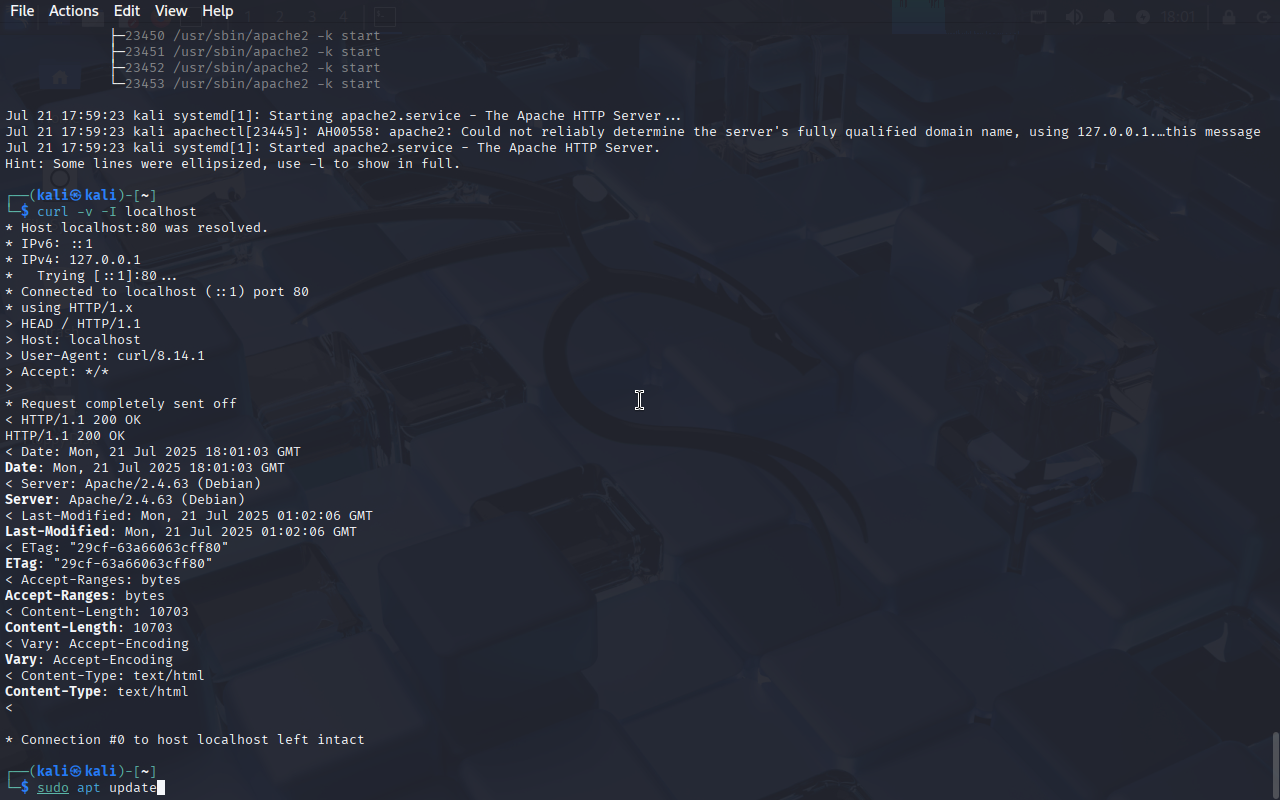Screen dimensions: 1280x800
Task: Open the Actions menu
Action: tap(73, 11)
